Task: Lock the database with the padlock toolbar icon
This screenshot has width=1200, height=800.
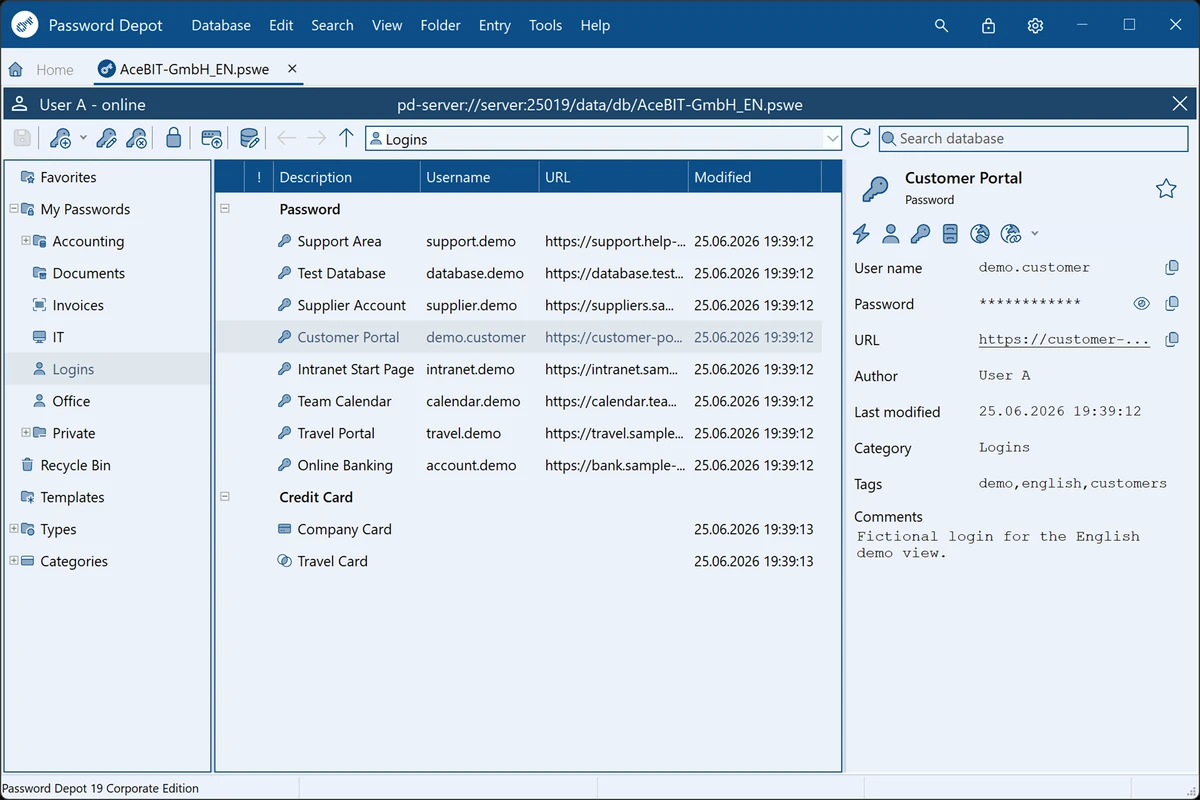Action: (x=174, y=139)
